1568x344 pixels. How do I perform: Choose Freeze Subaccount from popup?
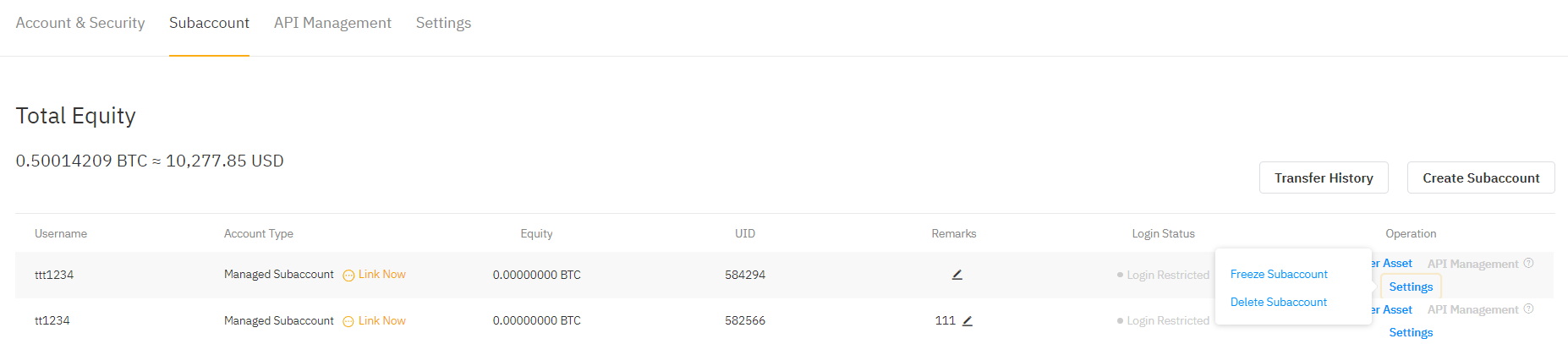coord(1279,275)
